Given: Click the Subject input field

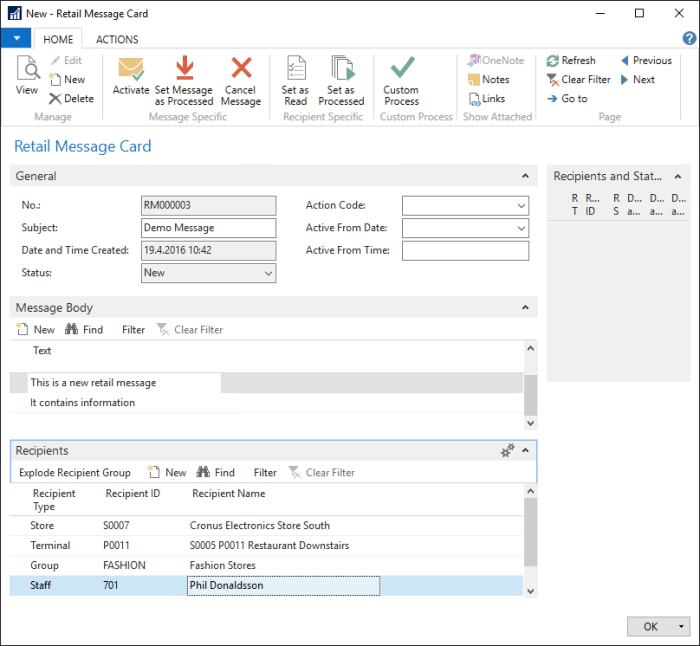Looking at the screenshot, I should (x=208, y=228).
